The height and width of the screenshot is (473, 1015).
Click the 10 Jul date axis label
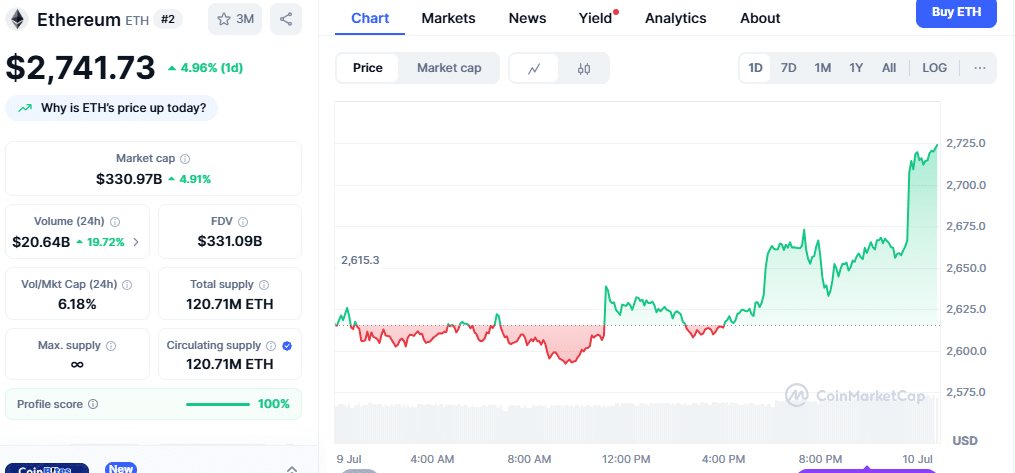(917, 459)
